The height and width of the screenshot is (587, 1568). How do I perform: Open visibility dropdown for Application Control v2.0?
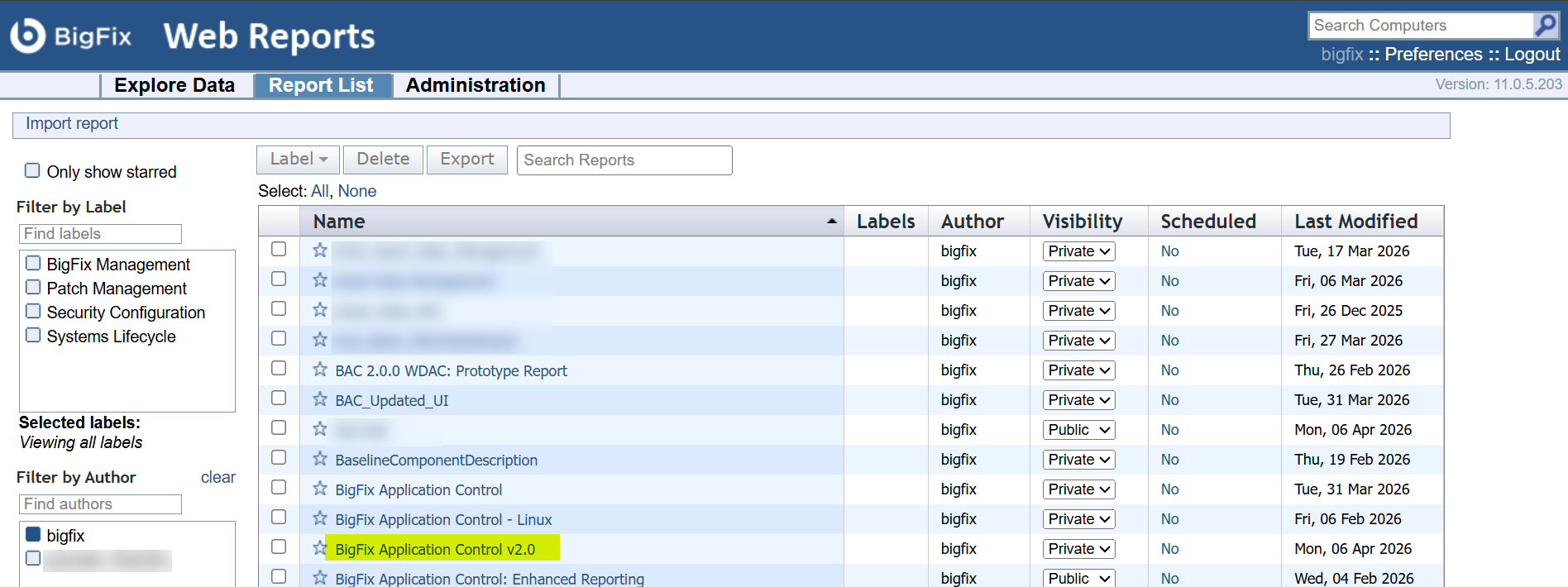click(1078, 549)
